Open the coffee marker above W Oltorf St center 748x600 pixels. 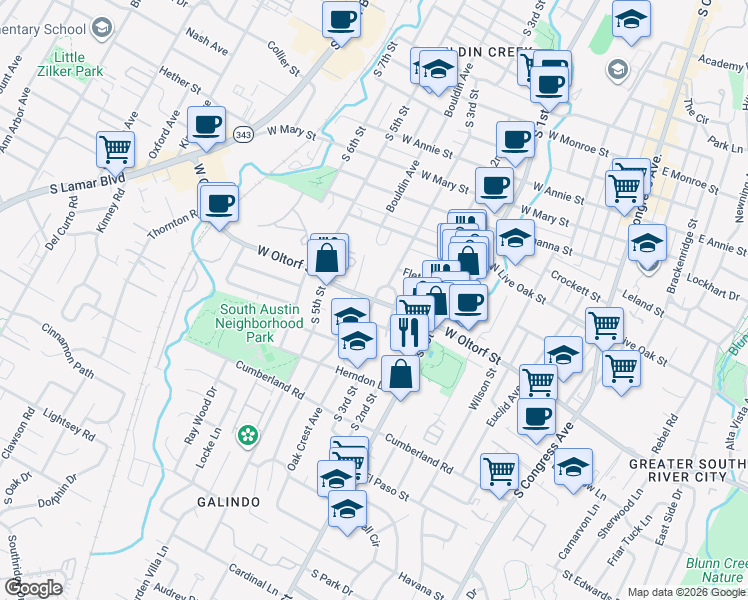click(468, 305)
